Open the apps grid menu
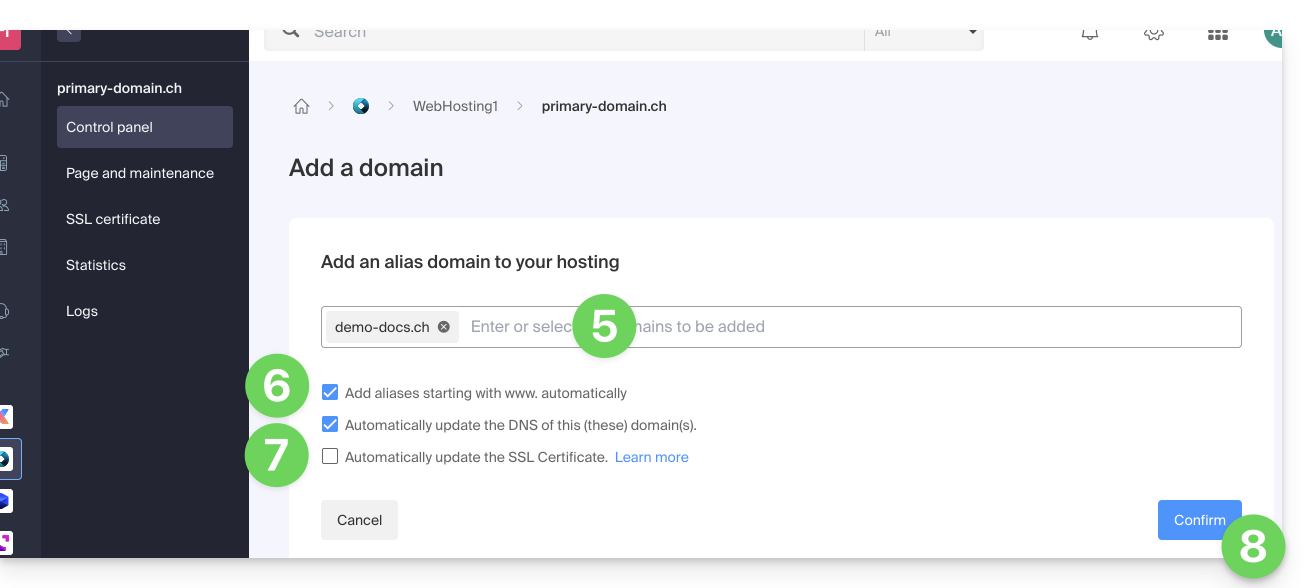The width and height of the screenshot is (1312, 588). click(1217, 35)
